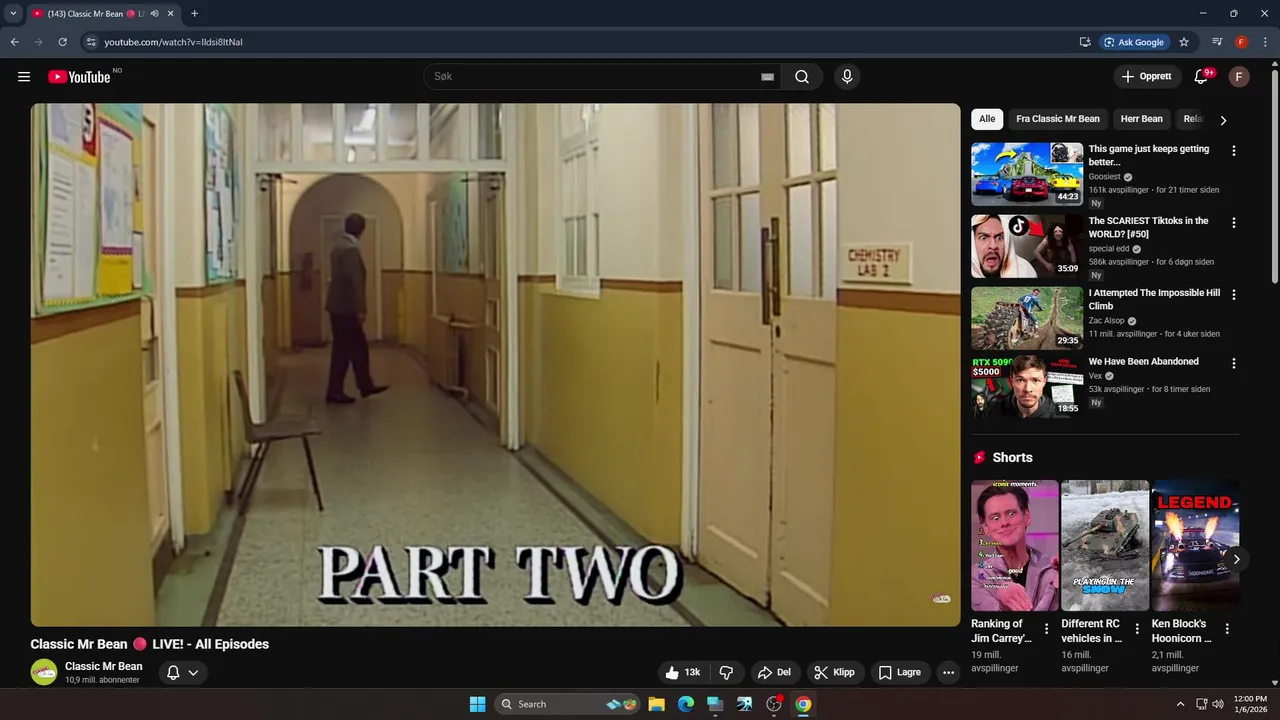The height and width of the screenshot is (720, 1280).
Task: Like the video with thumbs up
Action: (684, 673)
